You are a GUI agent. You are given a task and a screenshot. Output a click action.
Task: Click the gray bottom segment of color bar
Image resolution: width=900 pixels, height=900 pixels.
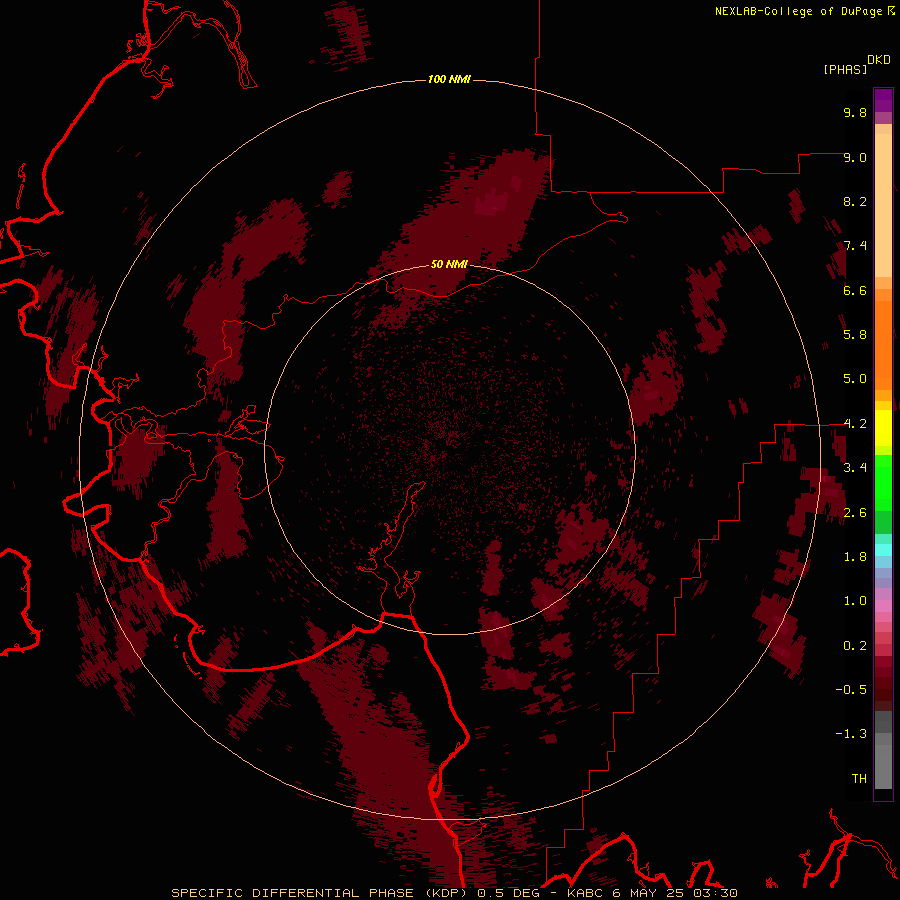click(883, 766)
